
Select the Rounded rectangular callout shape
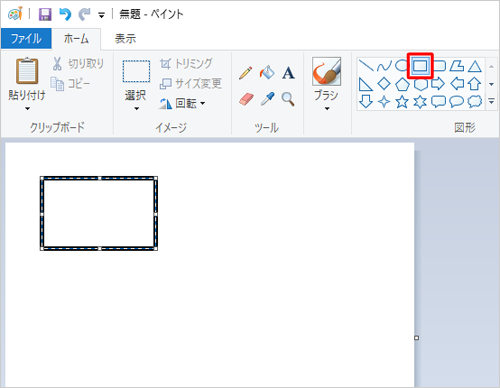pos(438,102)
